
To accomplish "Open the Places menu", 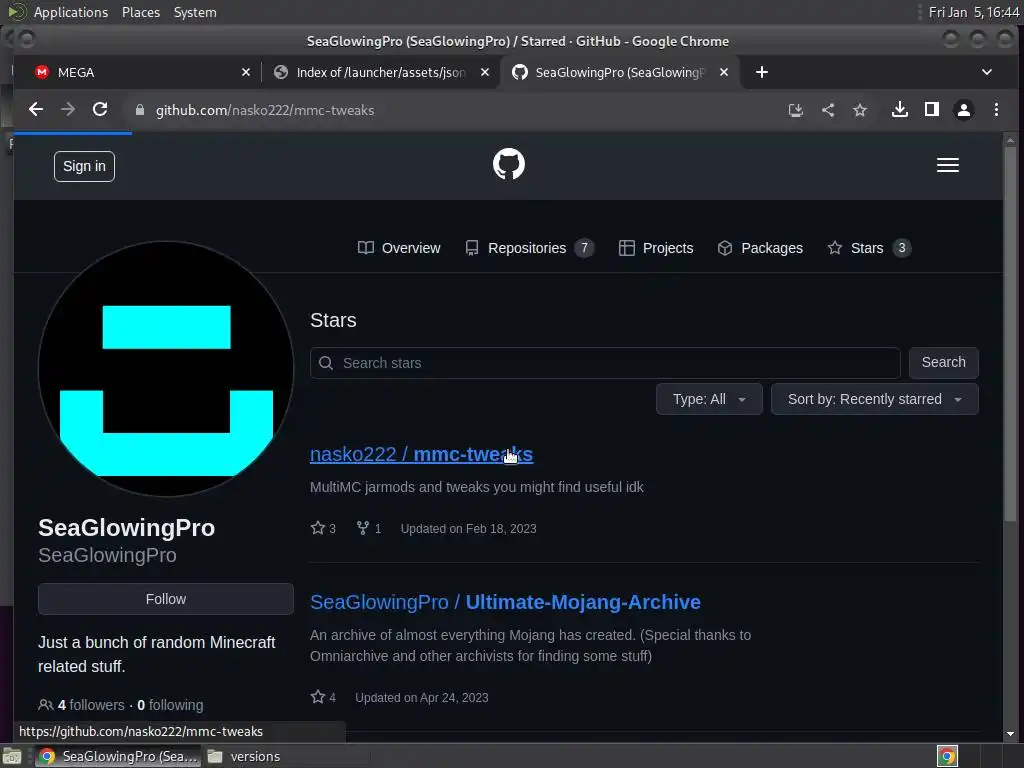I will pyautogui.click(x=140, y=12).
